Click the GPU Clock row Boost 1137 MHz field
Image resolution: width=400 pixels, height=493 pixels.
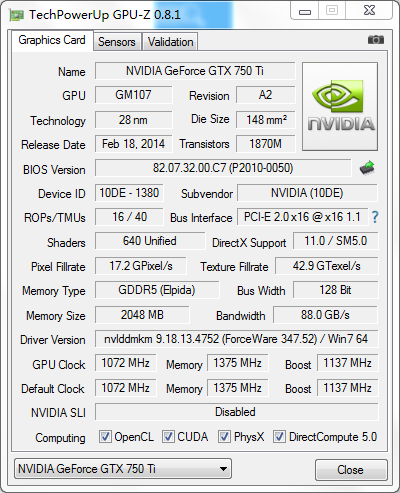pyautogui.click(x=348, y=363)
